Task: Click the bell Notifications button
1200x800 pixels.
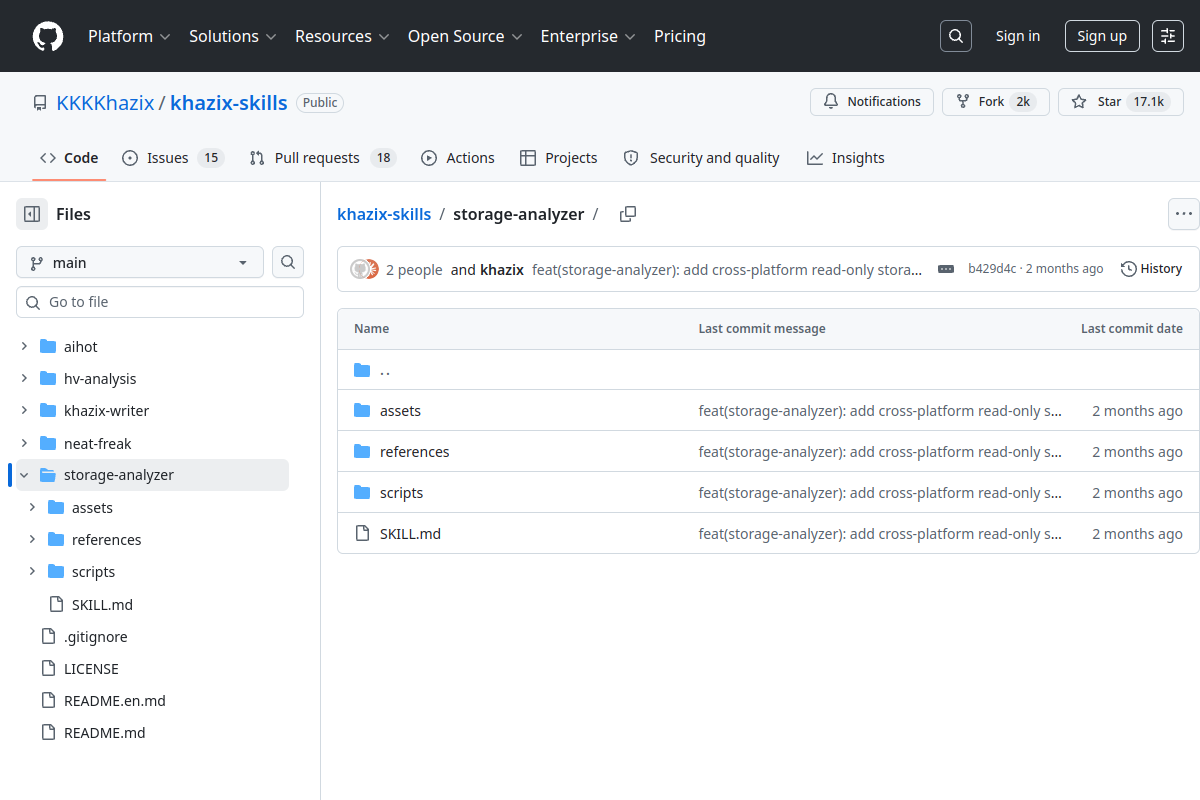Action: [872, 102]
